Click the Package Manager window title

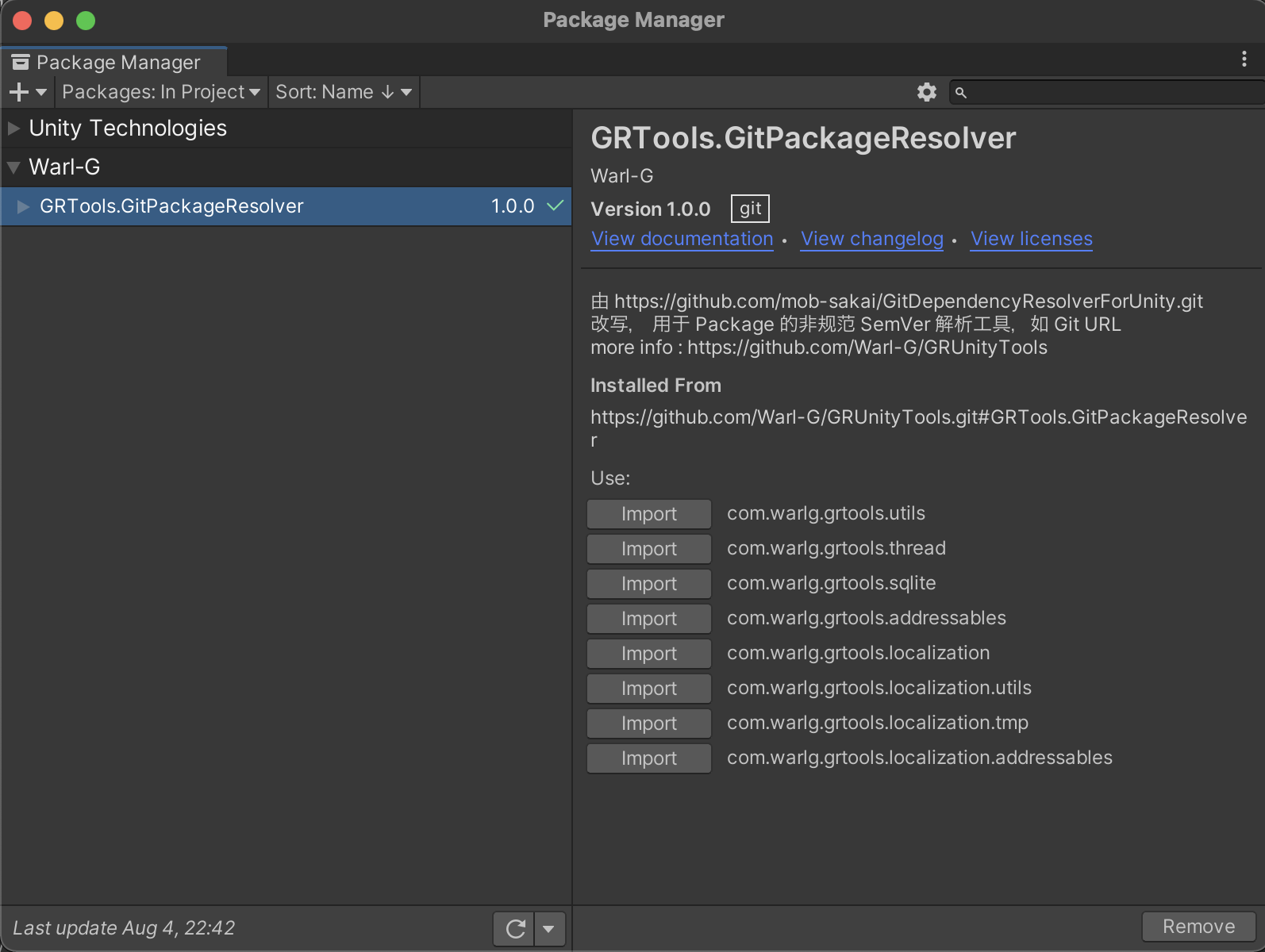(x=633, y=20)
